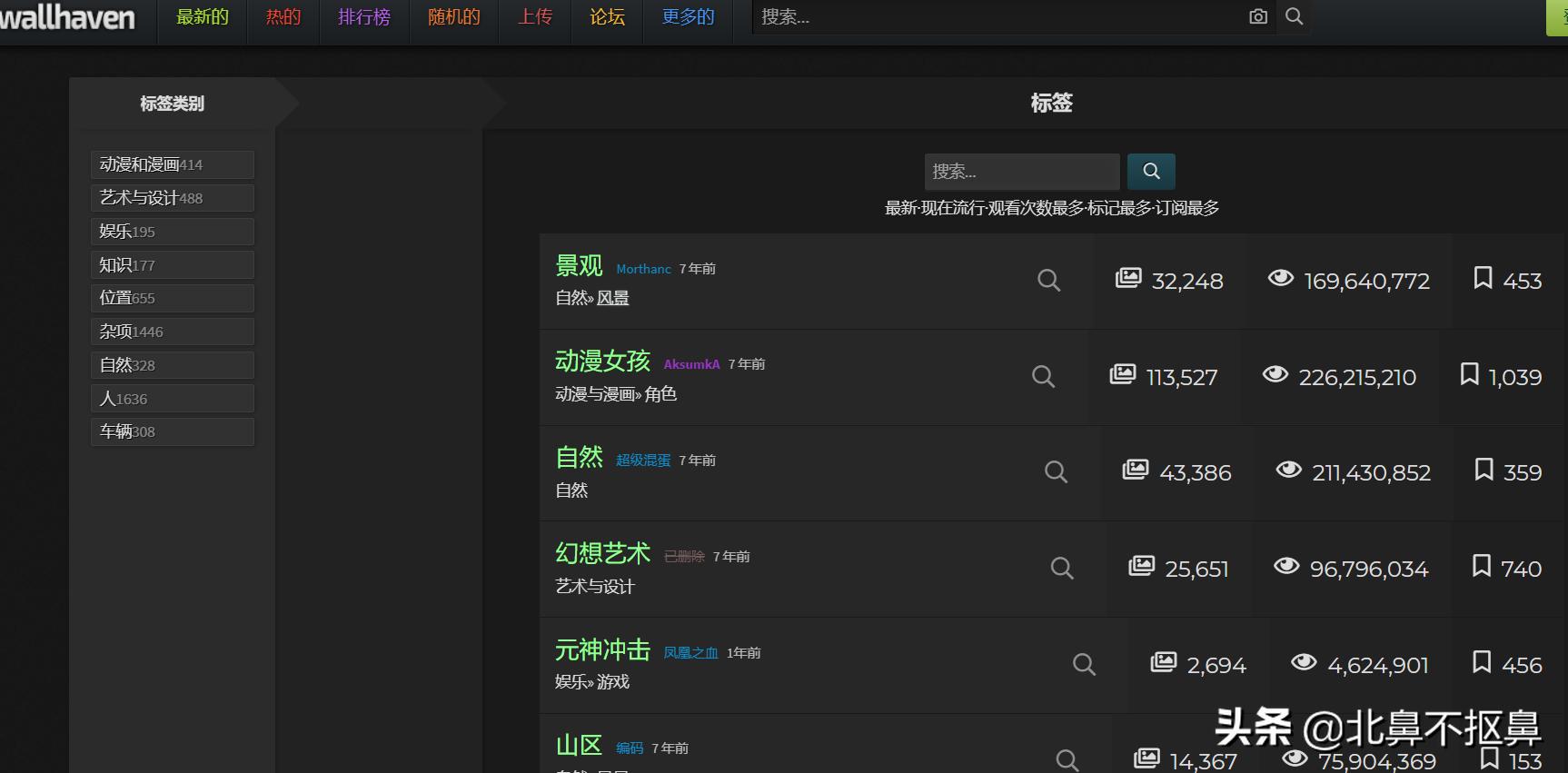Open 艺术与设计 link under 幻想艺术
The width and height of the screenshot is (1568, 773).
[595, 587]
